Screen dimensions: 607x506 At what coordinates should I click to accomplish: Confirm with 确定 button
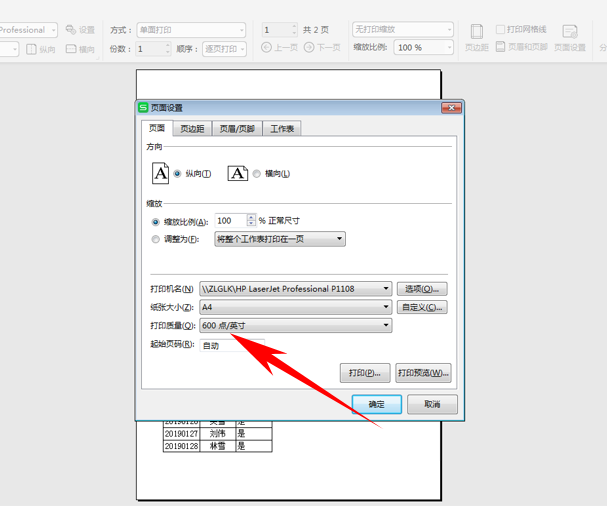[376, 404]
